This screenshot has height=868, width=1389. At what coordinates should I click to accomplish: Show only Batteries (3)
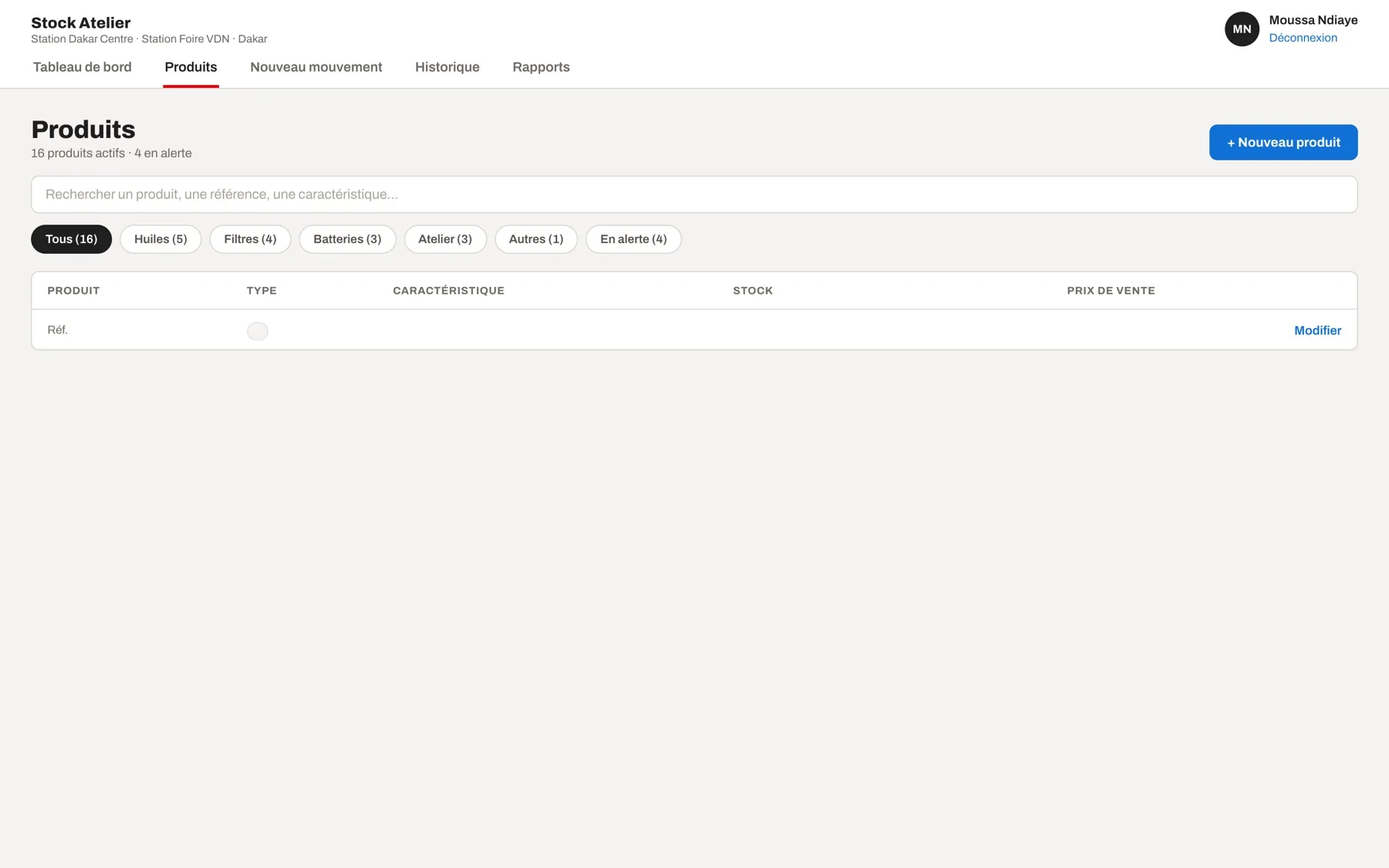(x=347, y=239)
